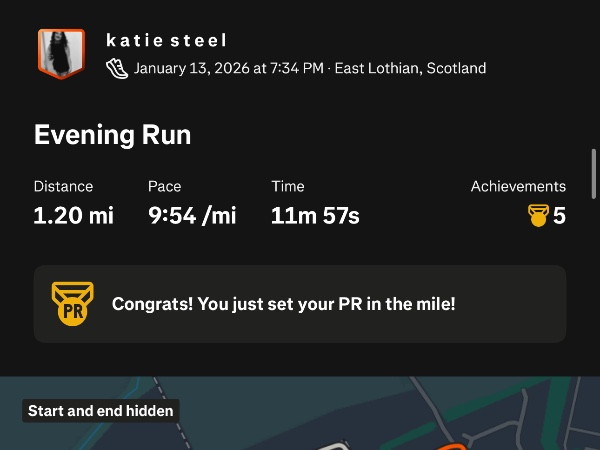
Task: Click katie steel's profile avatar
Action: coord(61,53)
